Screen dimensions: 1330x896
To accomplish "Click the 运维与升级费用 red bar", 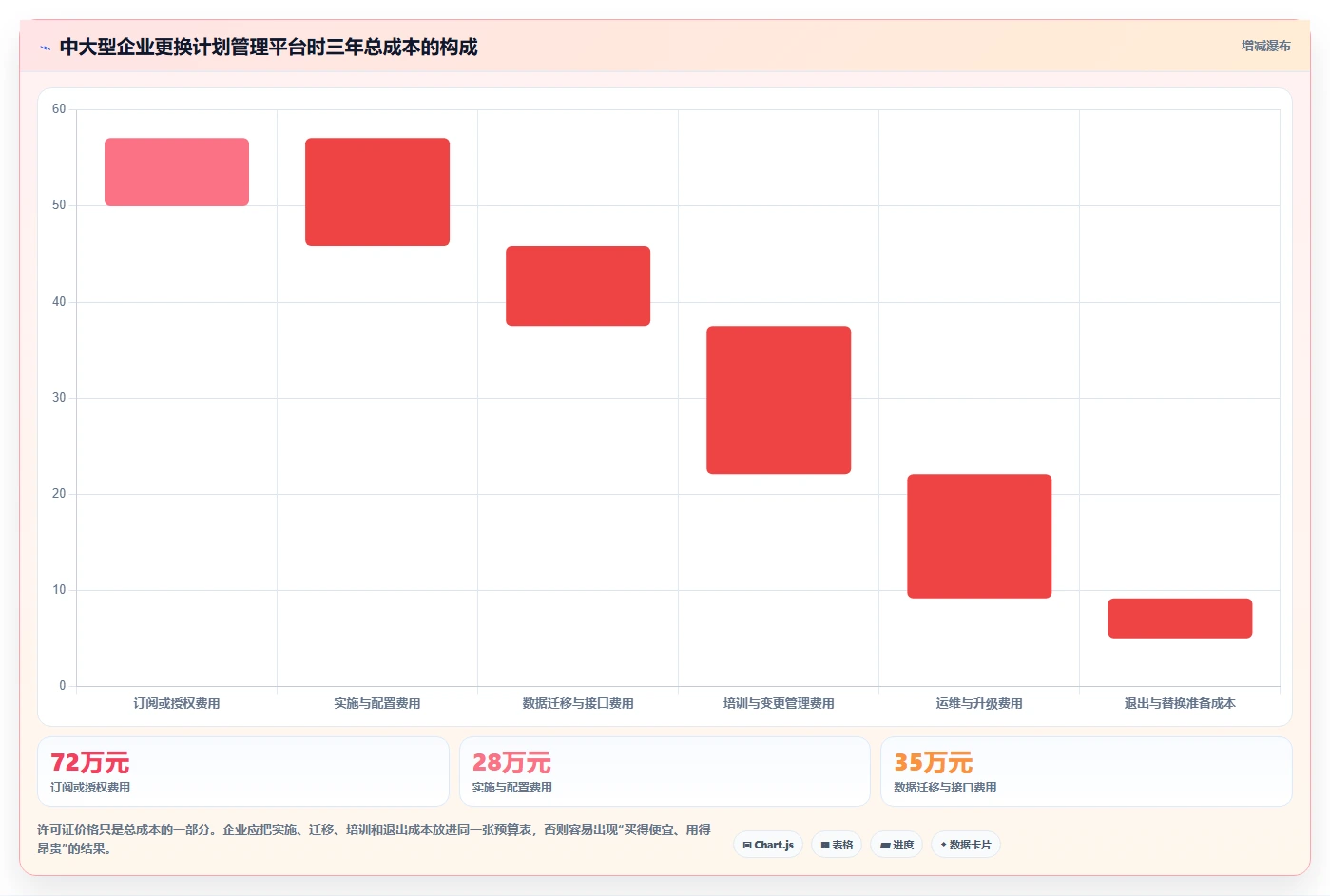I will (x=979, y=536).
